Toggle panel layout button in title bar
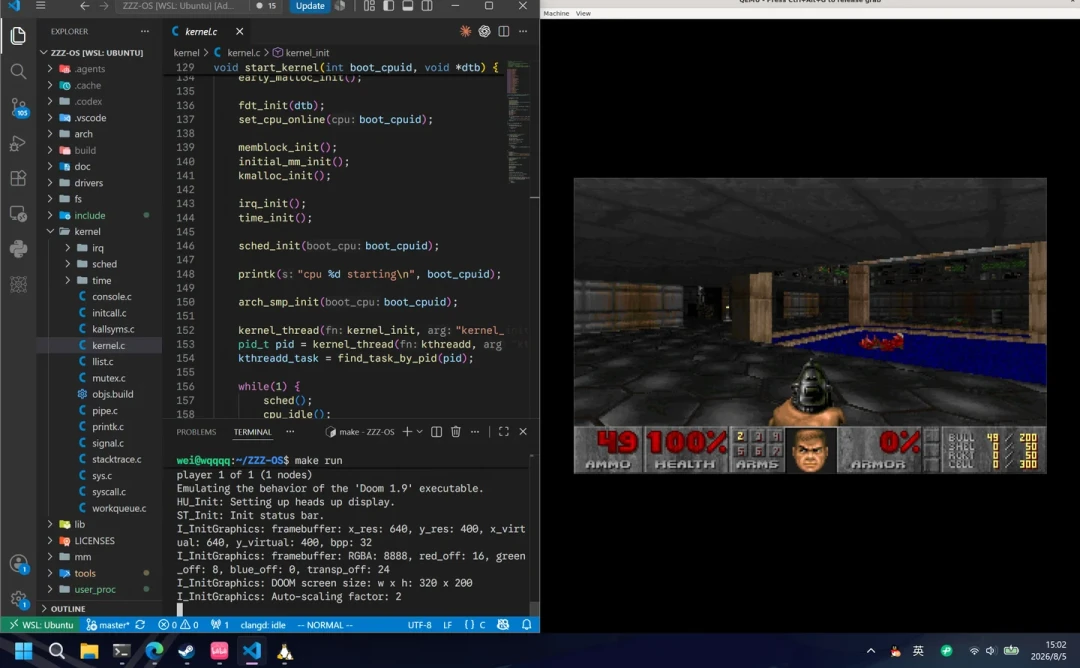This screenshot has height=668, width=1080. pyautogui.click(x=408, y=6)
